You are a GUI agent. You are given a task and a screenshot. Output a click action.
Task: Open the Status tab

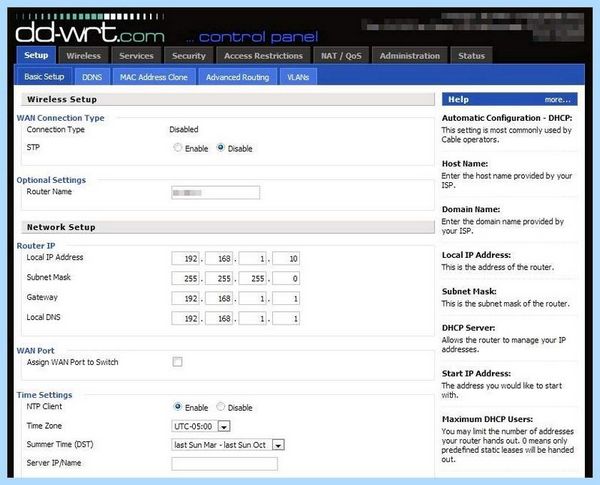pos(471,56)
